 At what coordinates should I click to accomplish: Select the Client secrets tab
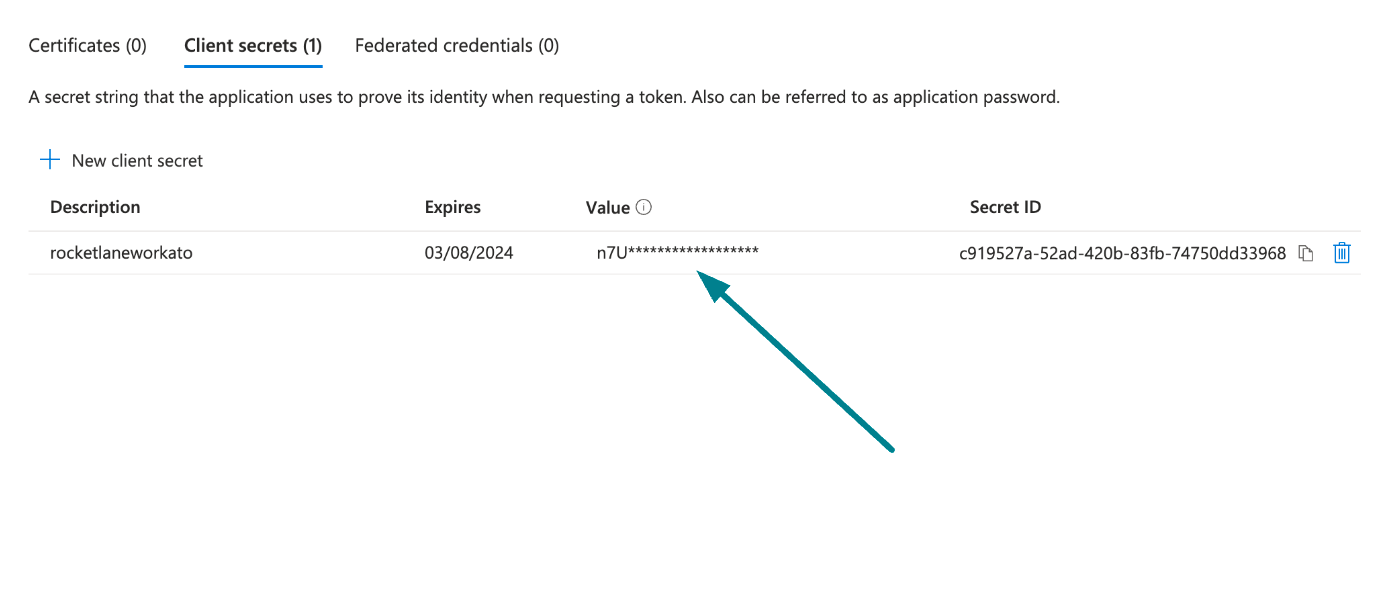point(253,45)
